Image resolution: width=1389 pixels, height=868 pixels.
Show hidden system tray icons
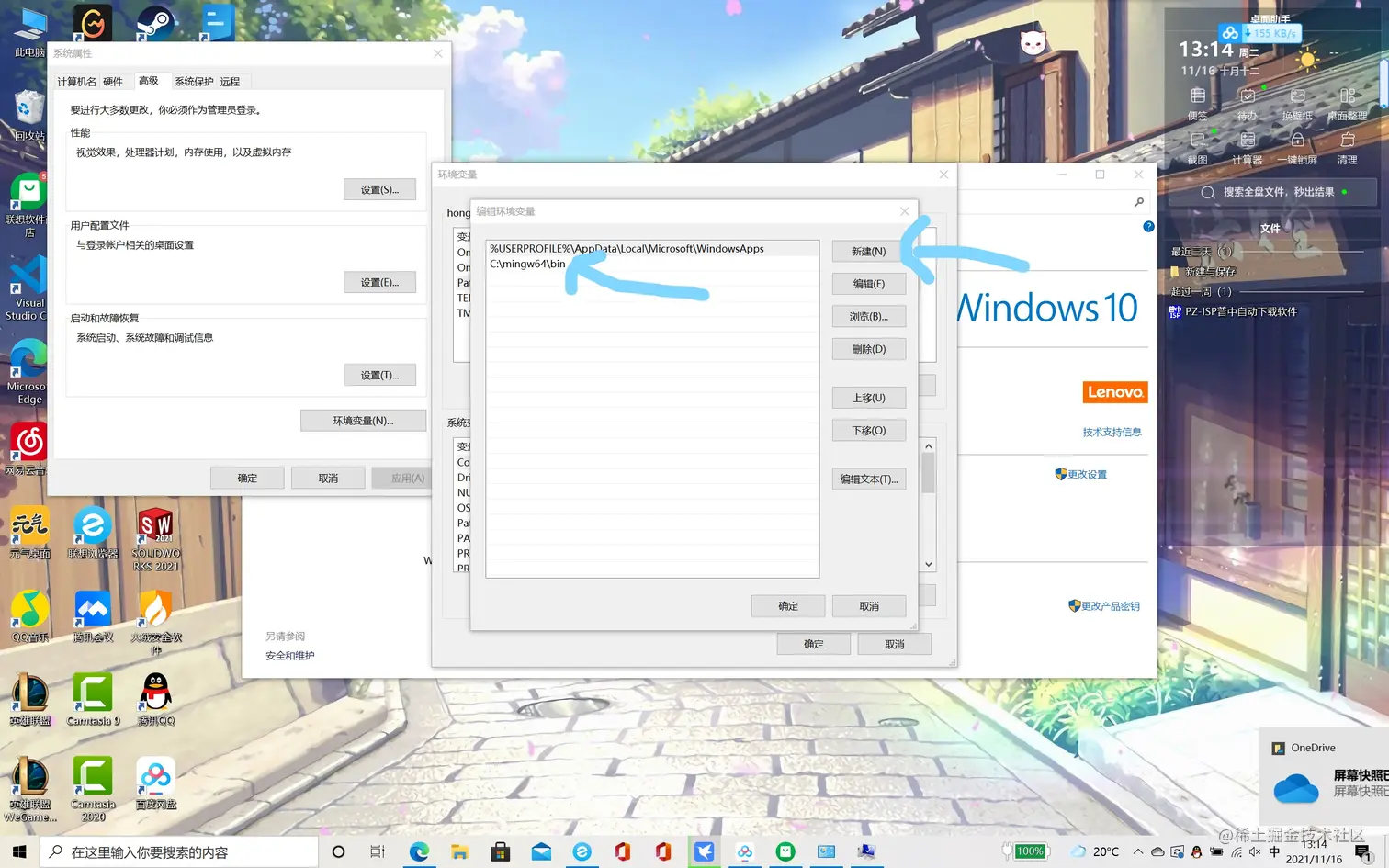1138,851
